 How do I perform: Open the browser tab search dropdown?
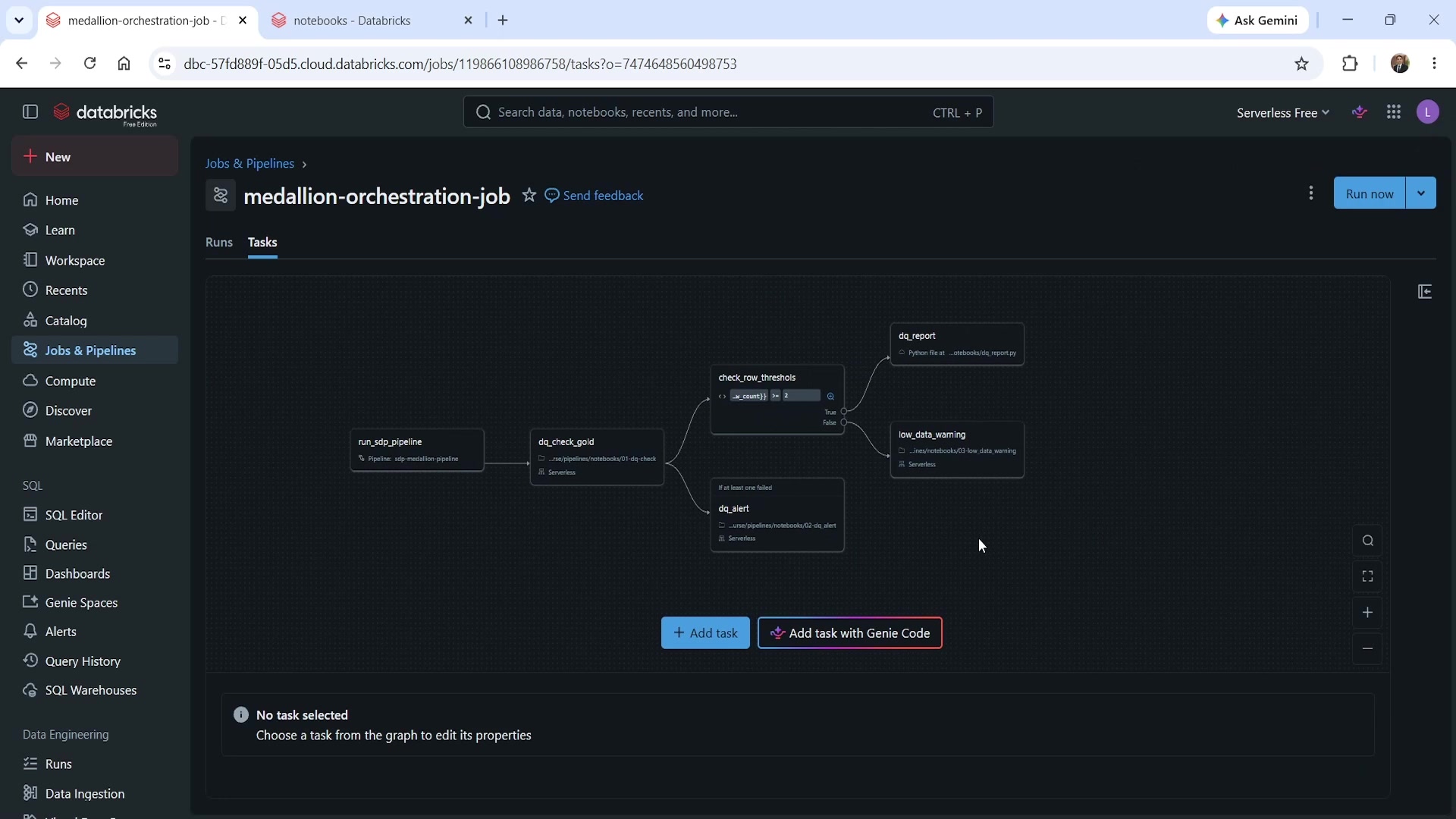click(19, 20)
